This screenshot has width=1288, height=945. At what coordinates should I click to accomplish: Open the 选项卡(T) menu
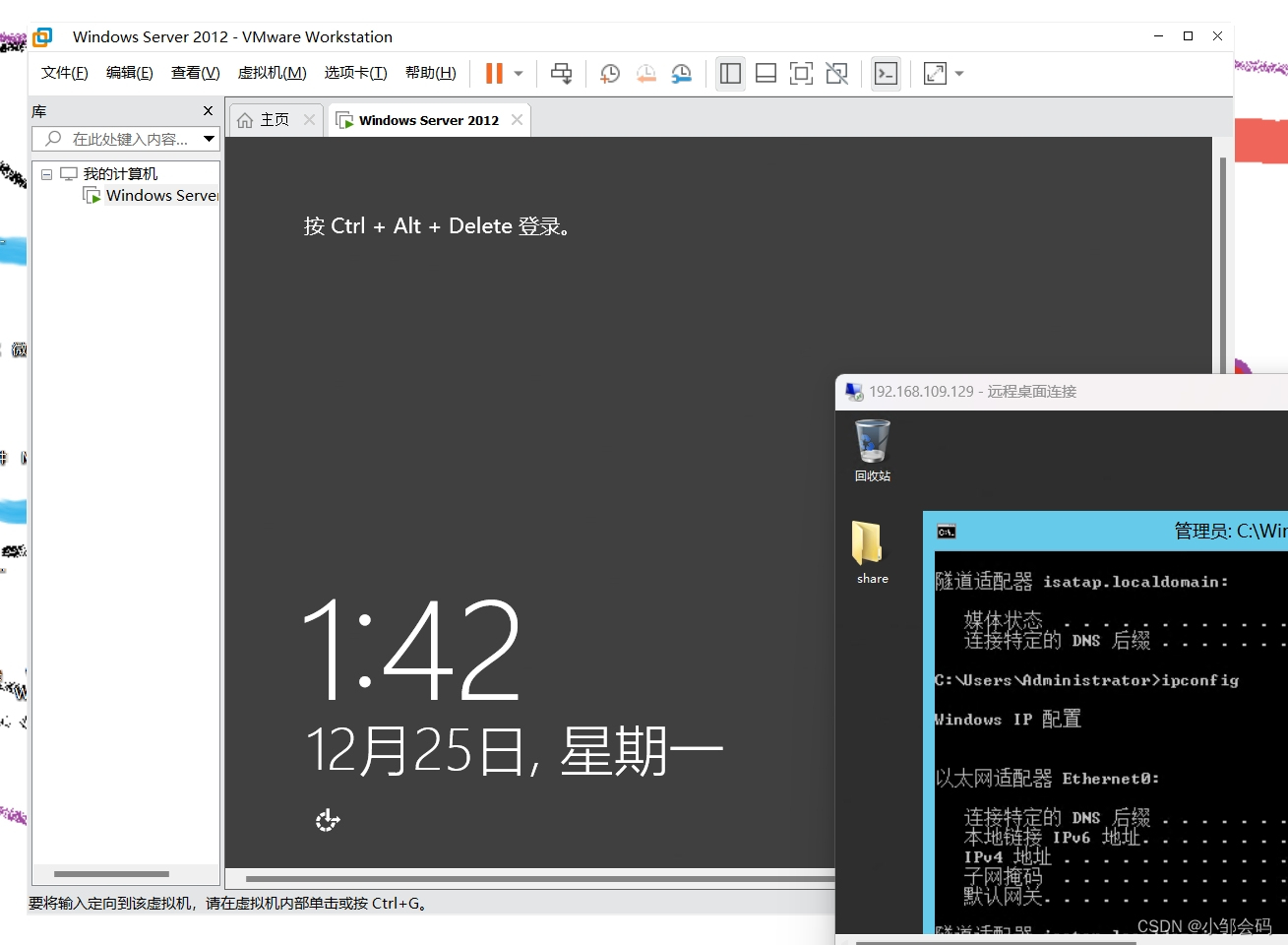355,73
